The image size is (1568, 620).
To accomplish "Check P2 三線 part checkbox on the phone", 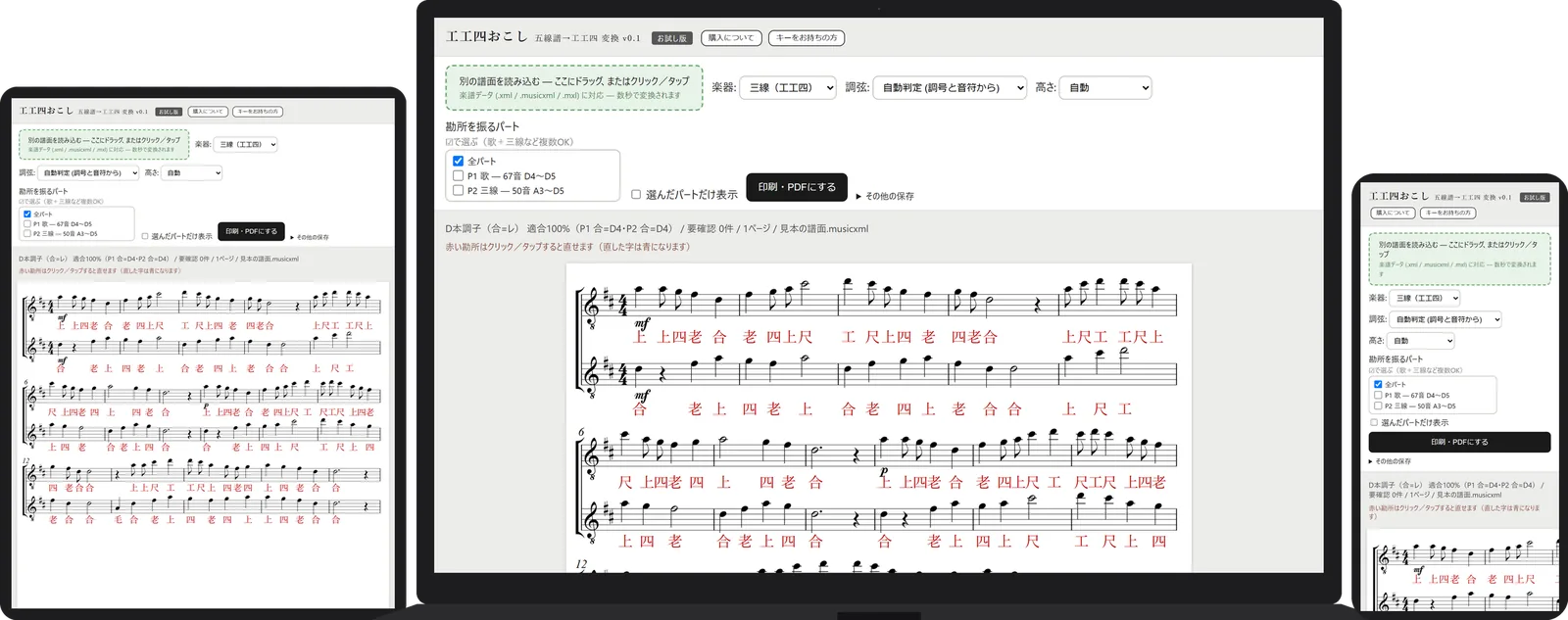I will tap(1378, 405).
